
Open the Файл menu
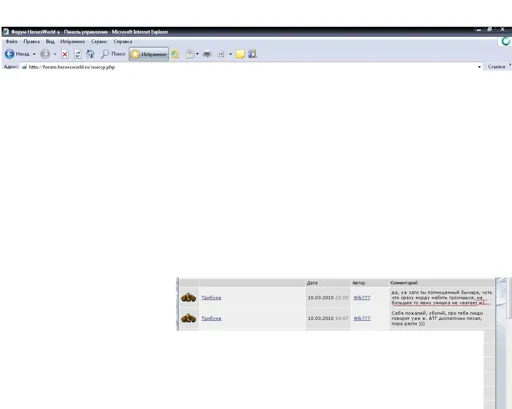tap(11, 42)
